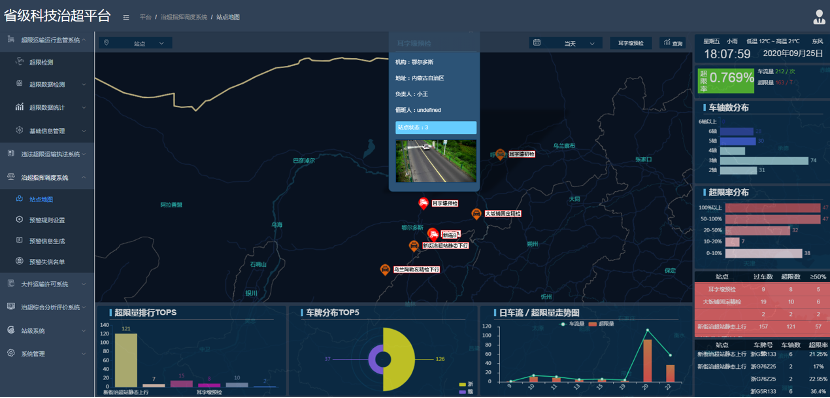Open the road camera thumbnail in station popup
Screen dimensions: 830x398
pyautogui.click(x=436, y=161)
